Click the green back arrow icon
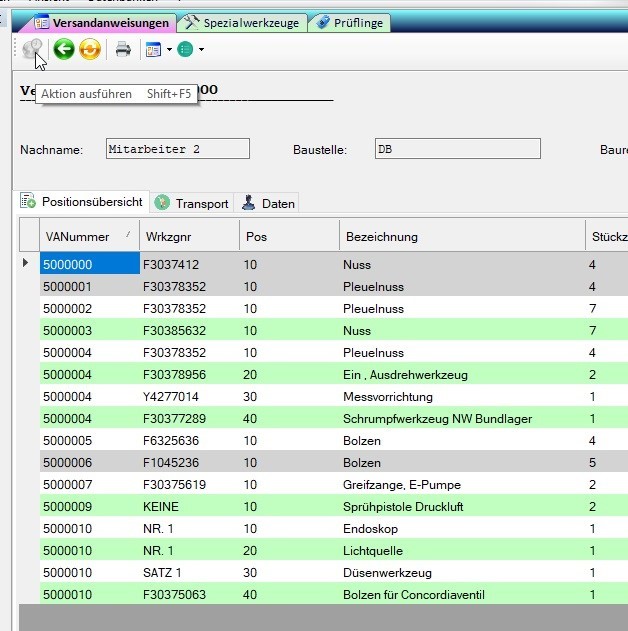The height and width of the screenshot is (631, 628). pyautogui.click(x=64, y=49)
